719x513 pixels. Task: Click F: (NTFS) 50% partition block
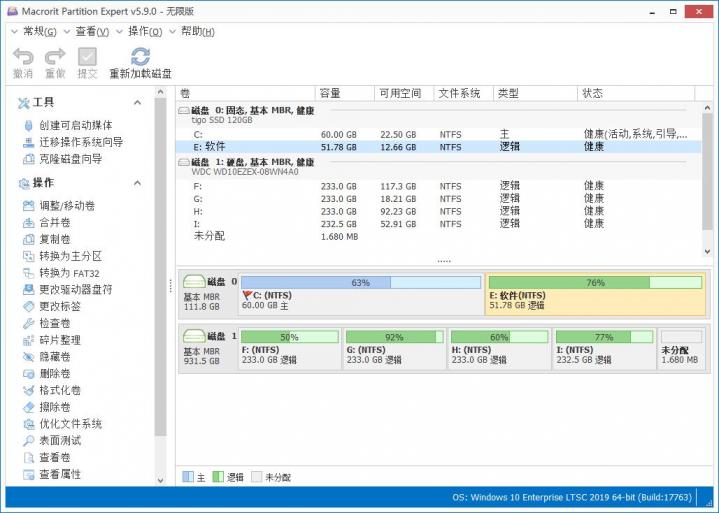click(290, 348)
